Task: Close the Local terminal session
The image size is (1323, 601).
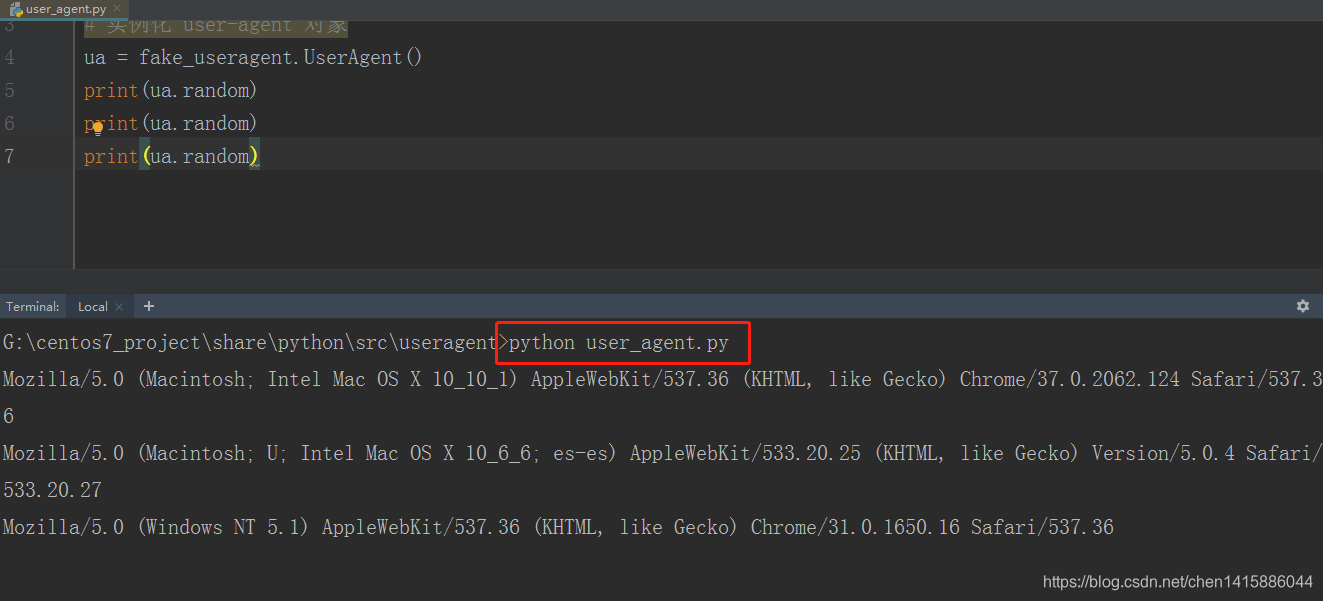Action: tap(118, 306)
